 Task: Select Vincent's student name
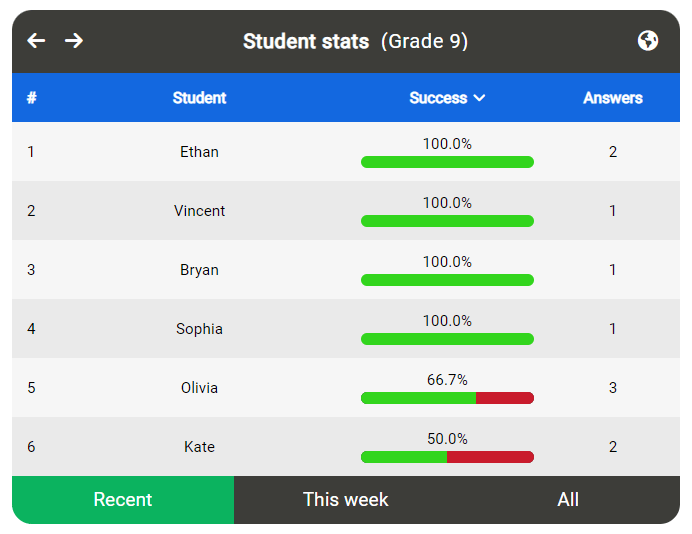pos(199,211)
